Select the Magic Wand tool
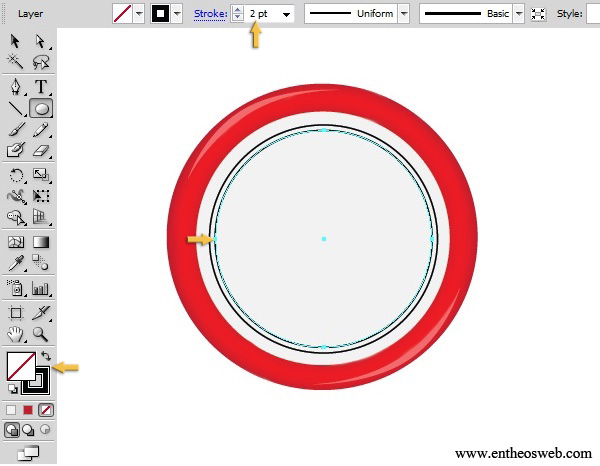This screenshot has height=466, width=600. point(15,62)
